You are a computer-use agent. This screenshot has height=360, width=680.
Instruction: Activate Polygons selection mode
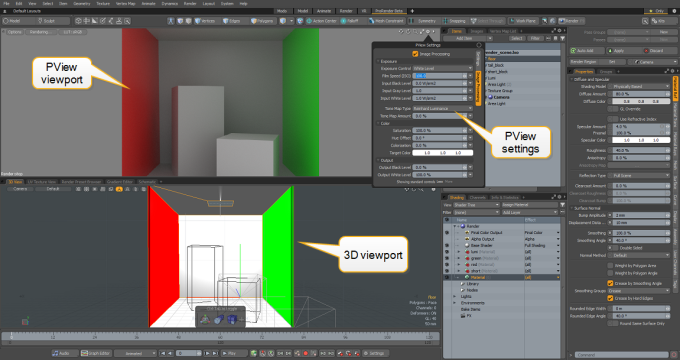263,21
